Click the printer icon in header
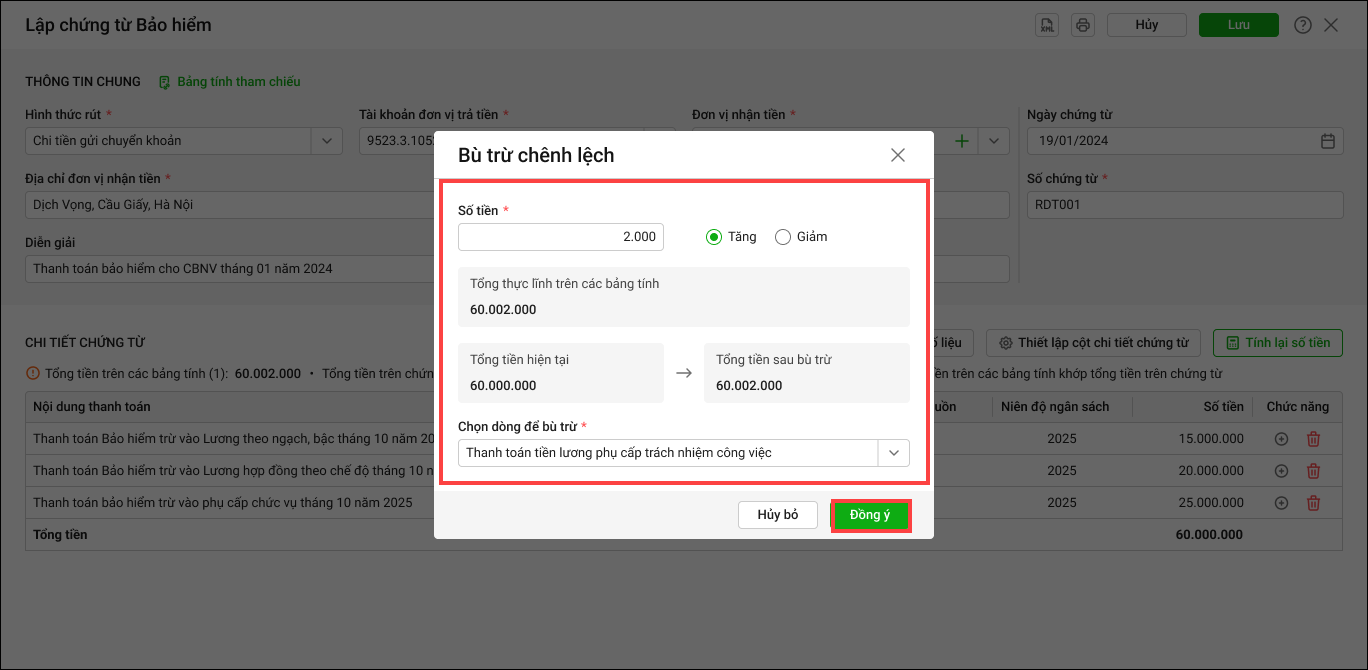This screenshot has width=1368, height=670. coord(1082,25)
